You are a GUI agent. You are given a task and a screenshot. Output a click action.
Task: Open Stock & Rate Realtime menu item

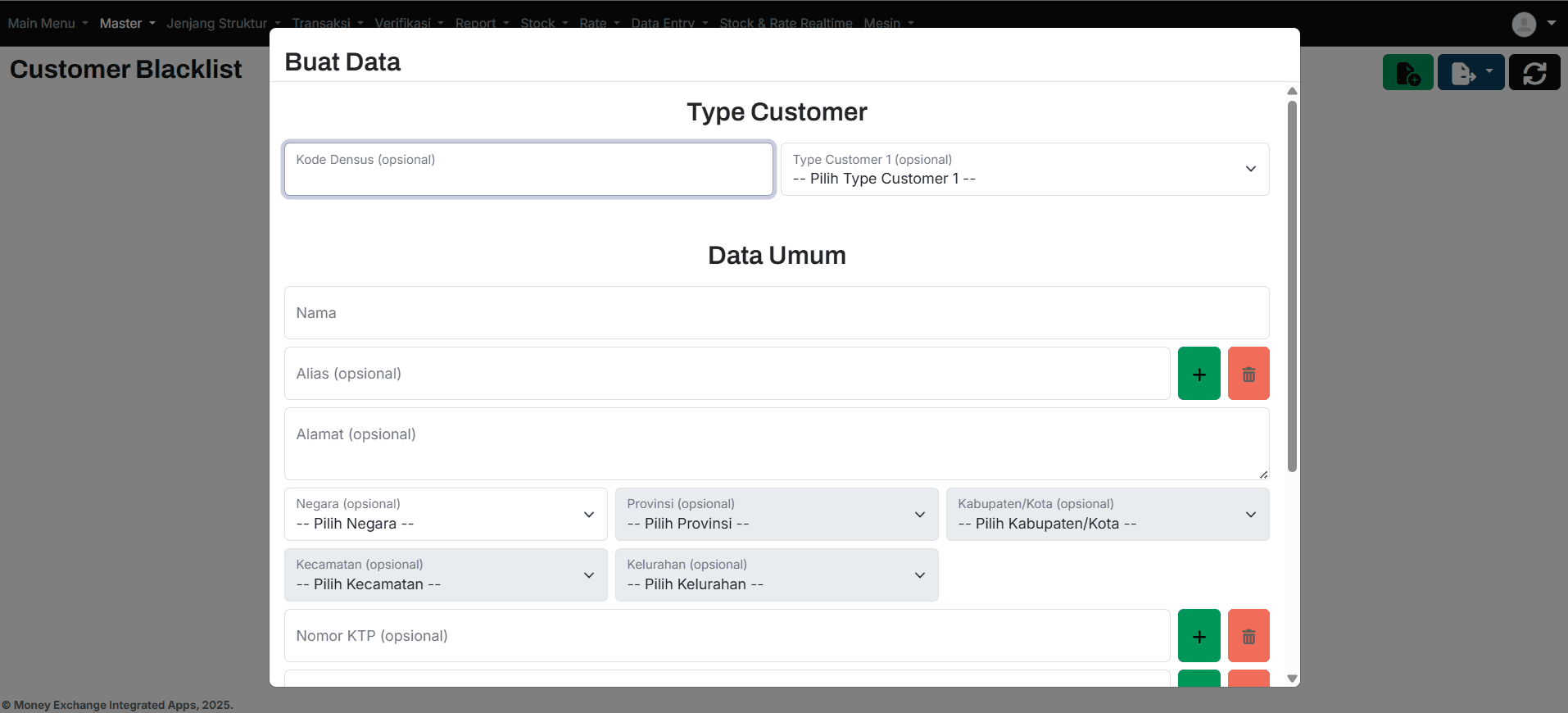(x=786, y=23)
